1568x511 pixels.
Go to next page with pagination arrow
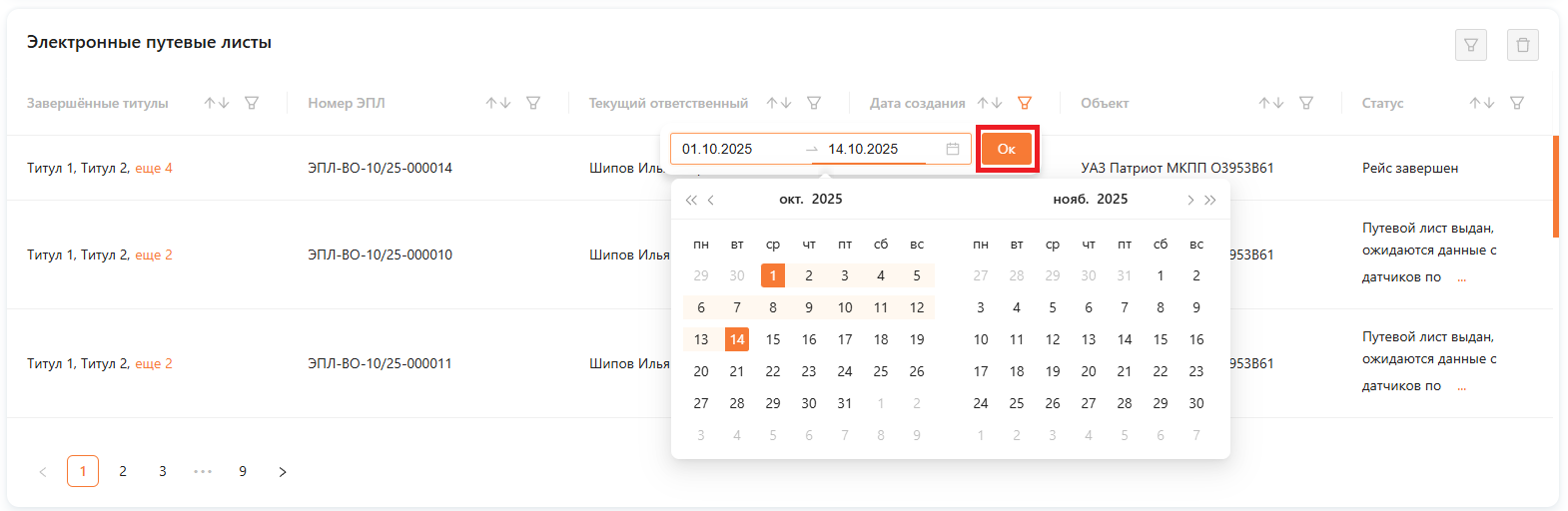(x=283, y=471)
